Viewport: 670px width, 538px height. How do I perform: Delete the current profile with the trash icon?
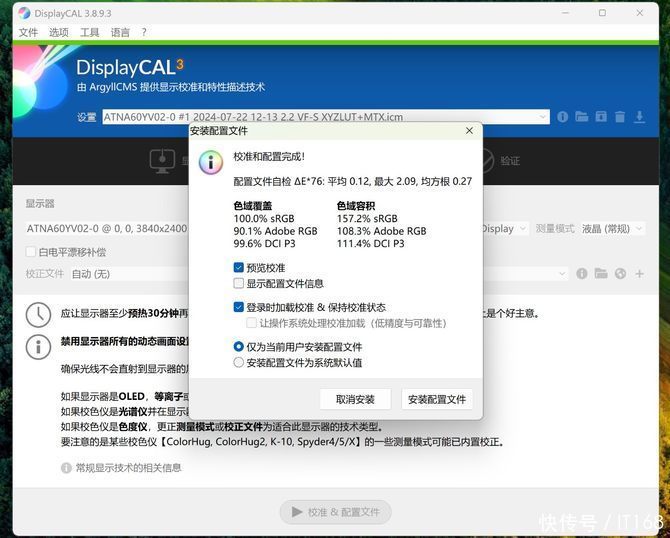(x=619, y=117)
